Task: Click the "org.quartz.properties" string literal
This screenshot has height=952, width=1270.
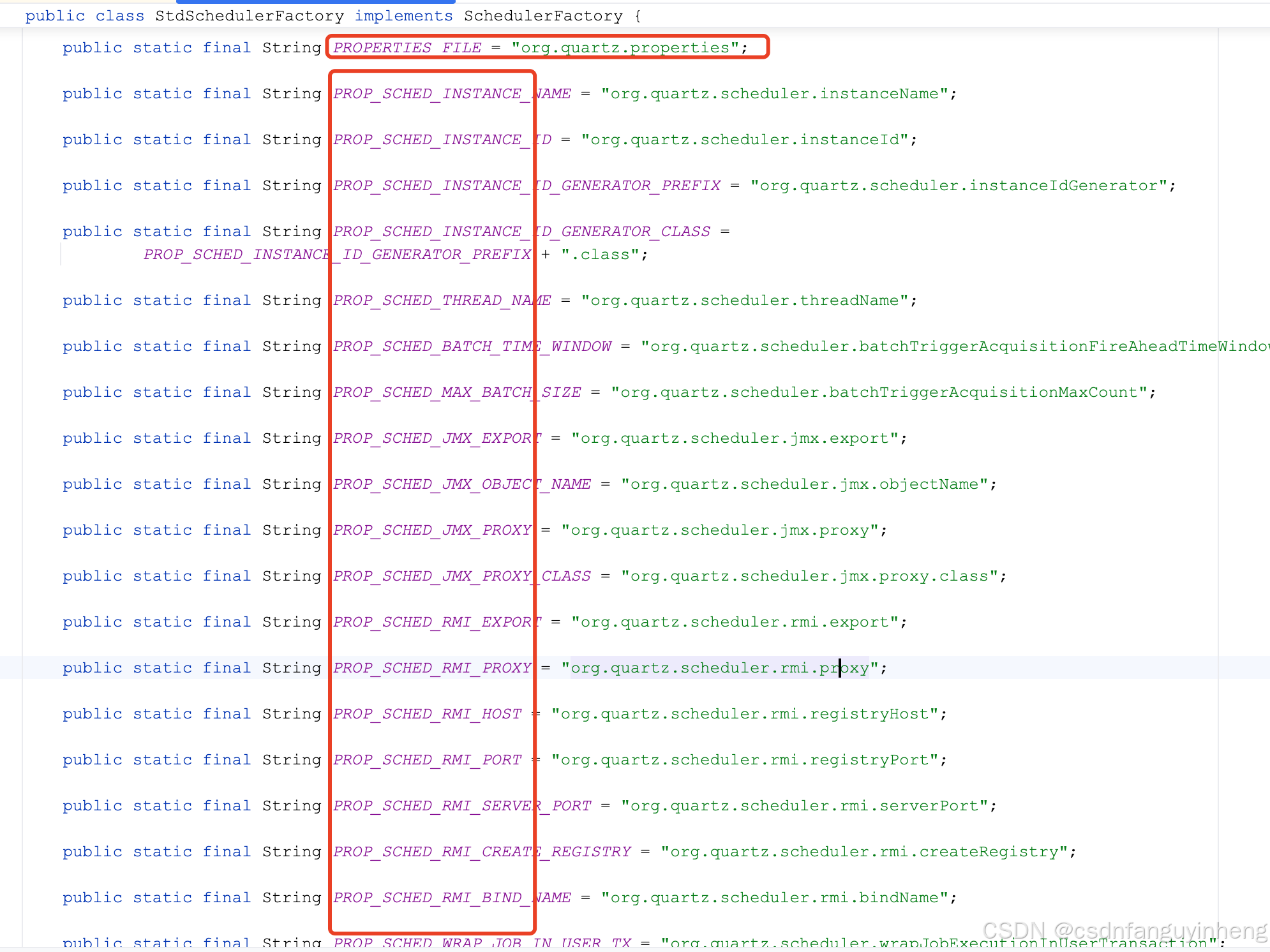Action: [x=625, y=48]
